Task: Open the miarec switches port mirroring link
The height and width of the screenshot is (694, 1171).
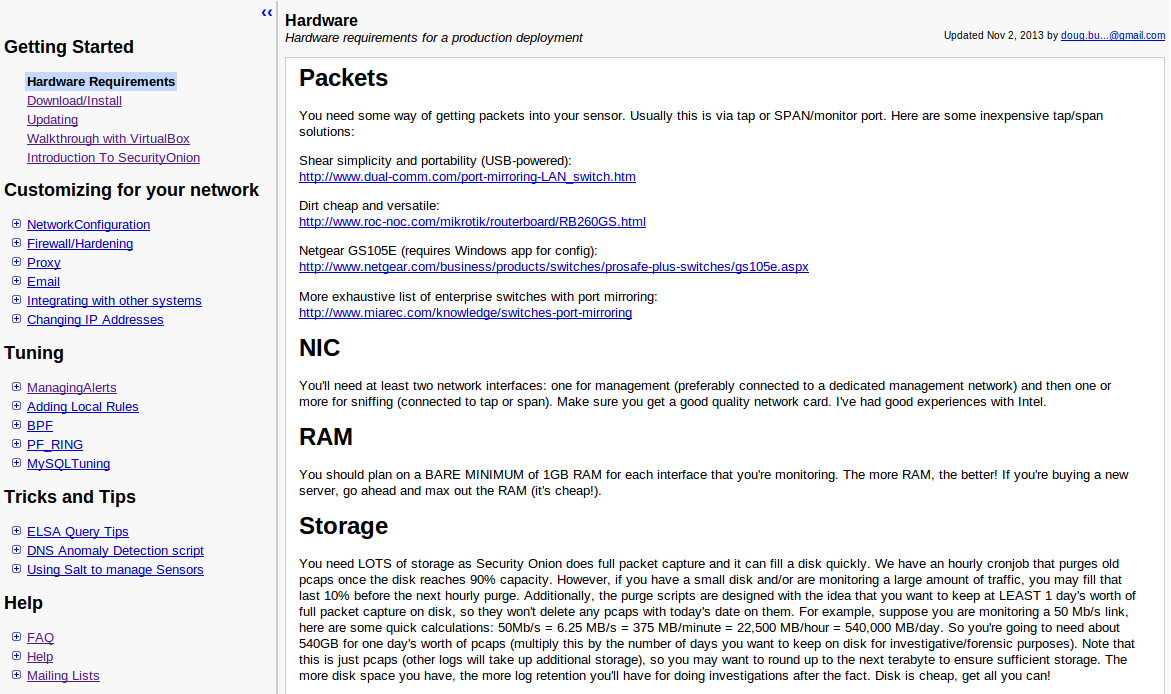Action: [465, 313]
